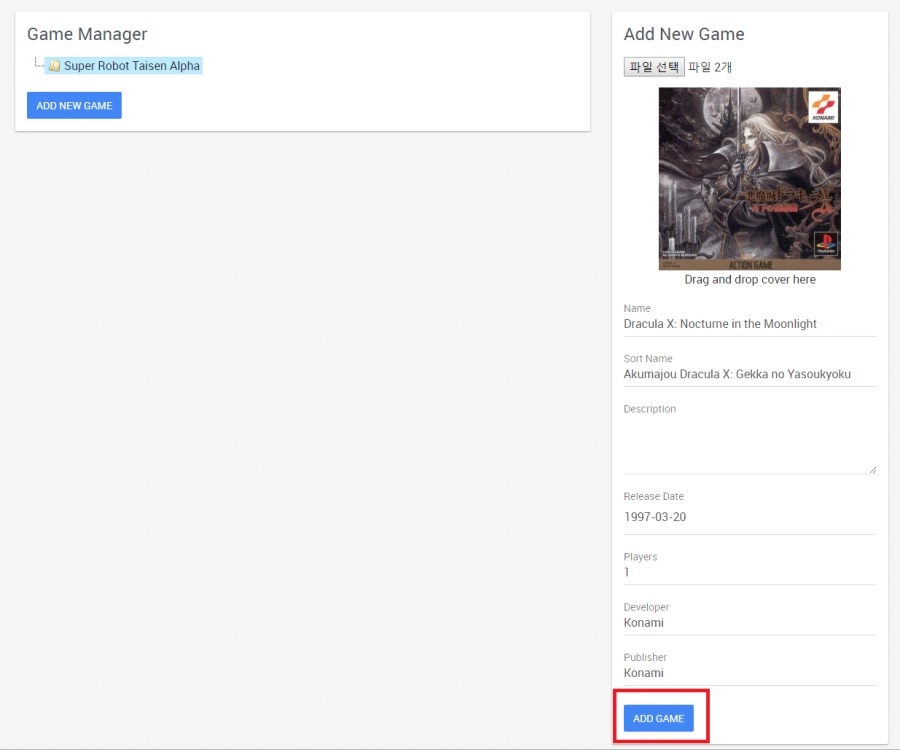Grab the Description textarea resize handle
The width and height of the screenshot is (900, 750).
pyautogui.click(x=872, y=470)
